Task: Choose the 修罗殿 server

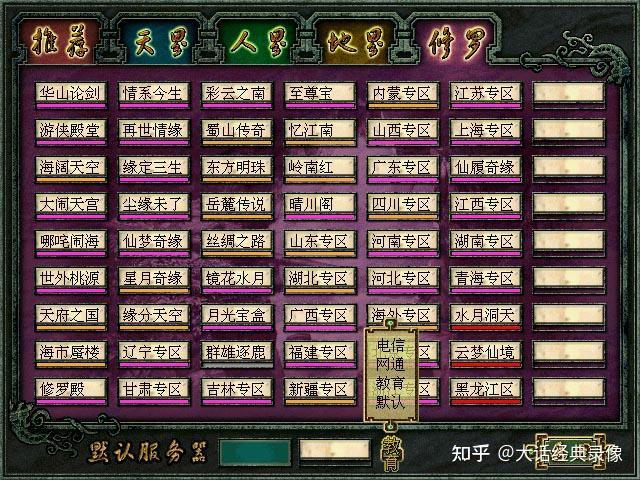Action: coord(70,391)
